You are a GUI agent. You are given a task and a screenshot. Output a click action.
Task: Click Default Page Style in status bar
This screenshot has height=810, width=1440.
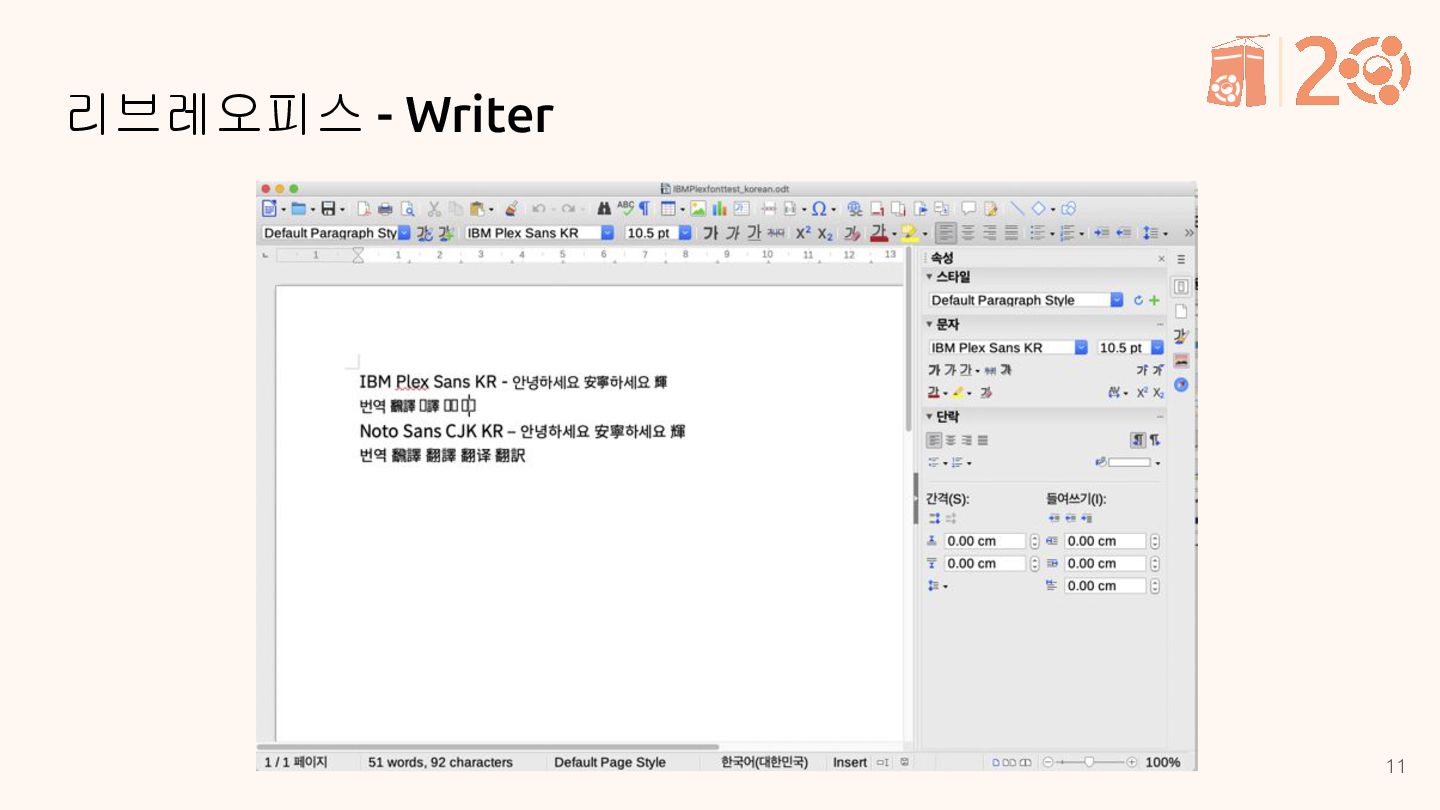[x=610, y=762]
